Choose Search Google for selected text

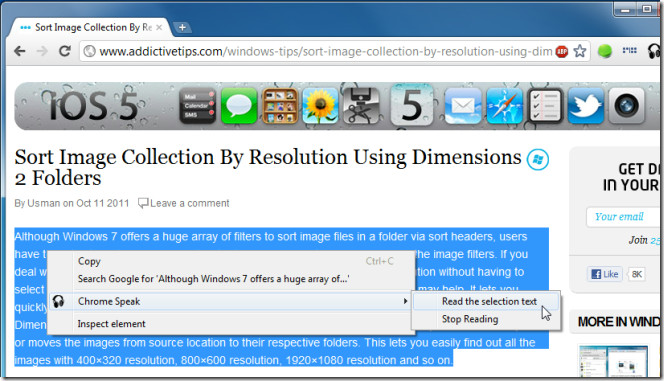point(232,279)
